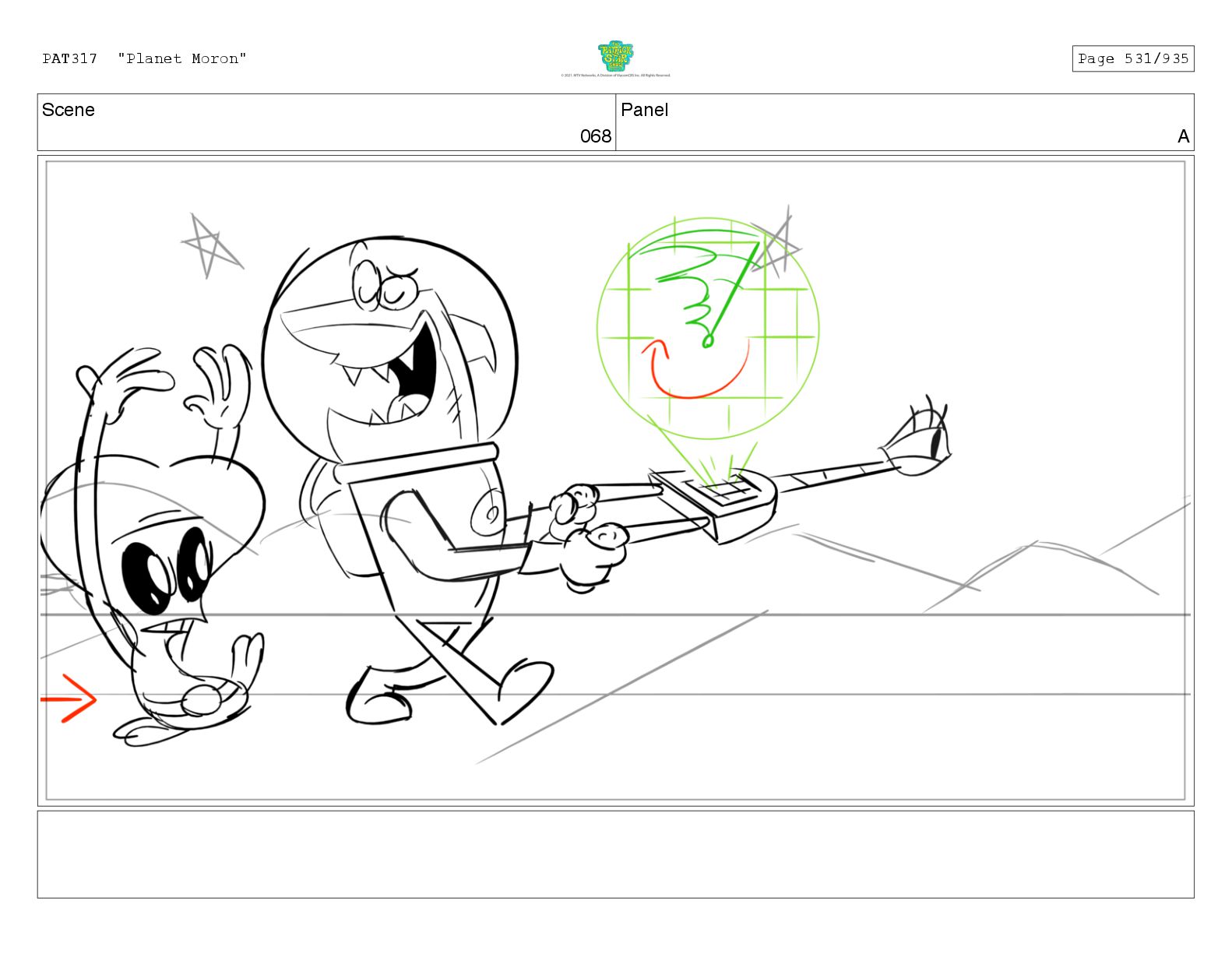1232x954 pixels.
Task: Click the 'Page 531/935' page number box
Action: (1133, 58)
